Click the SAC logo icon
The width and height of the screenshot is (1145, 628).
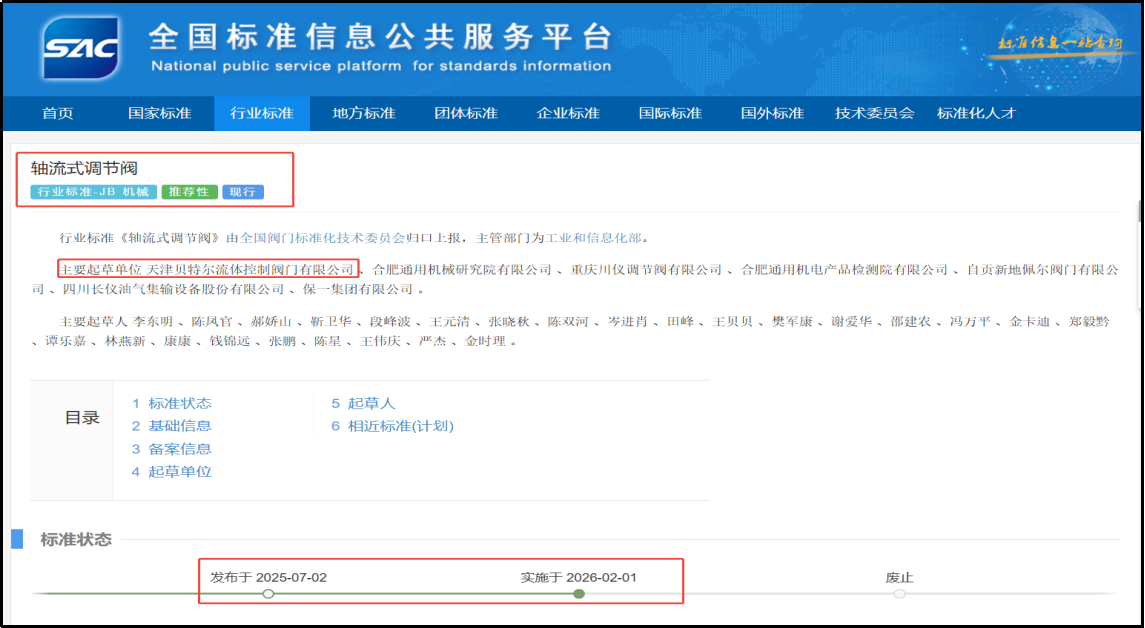(x=81, y=48)
